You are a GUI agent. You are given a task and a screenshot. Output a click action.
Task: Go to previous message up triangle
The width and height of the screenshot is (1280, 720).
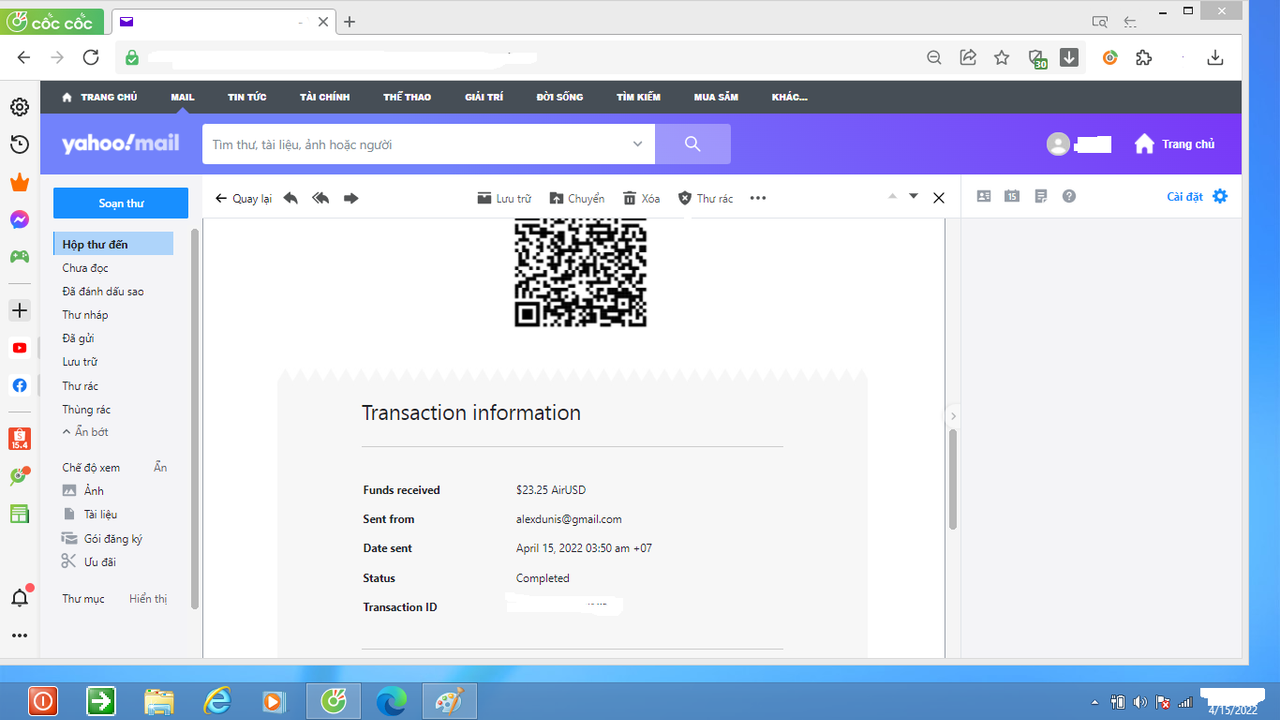point(893,196)
